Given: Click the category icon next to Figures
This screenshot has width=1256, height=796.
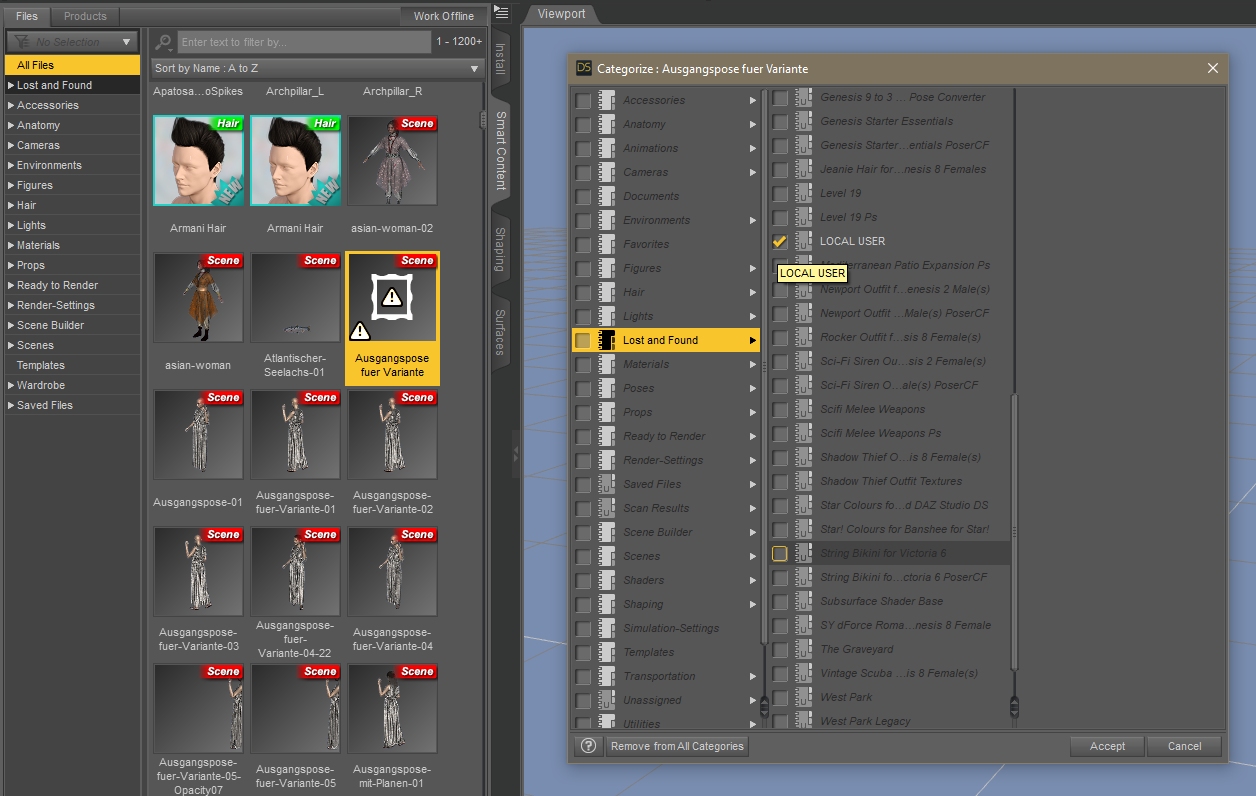Looking at the screenshot, I should click(x=606, y=268).
